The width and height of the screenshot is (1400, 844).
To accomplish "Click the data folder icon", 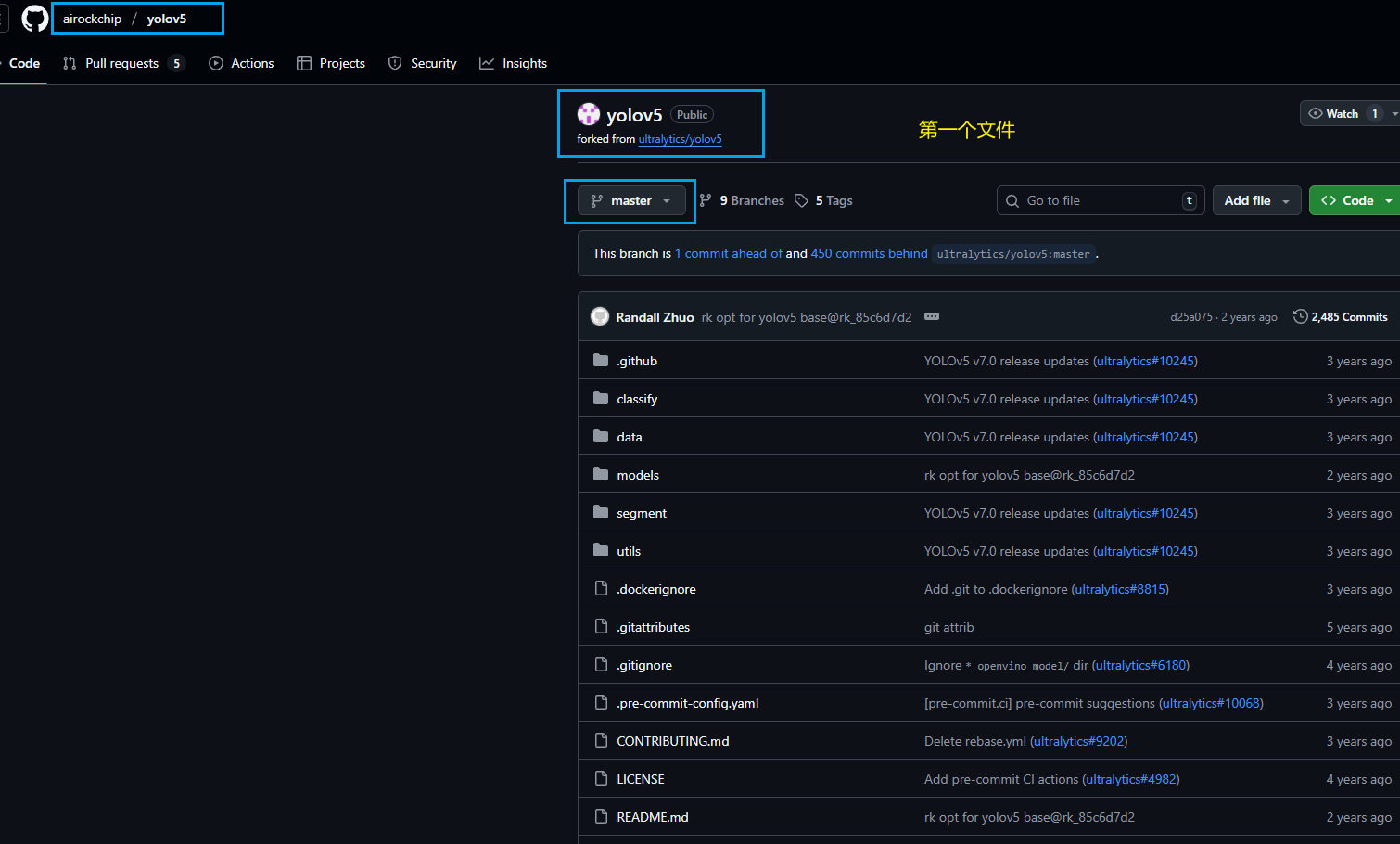I will point(601,436).
